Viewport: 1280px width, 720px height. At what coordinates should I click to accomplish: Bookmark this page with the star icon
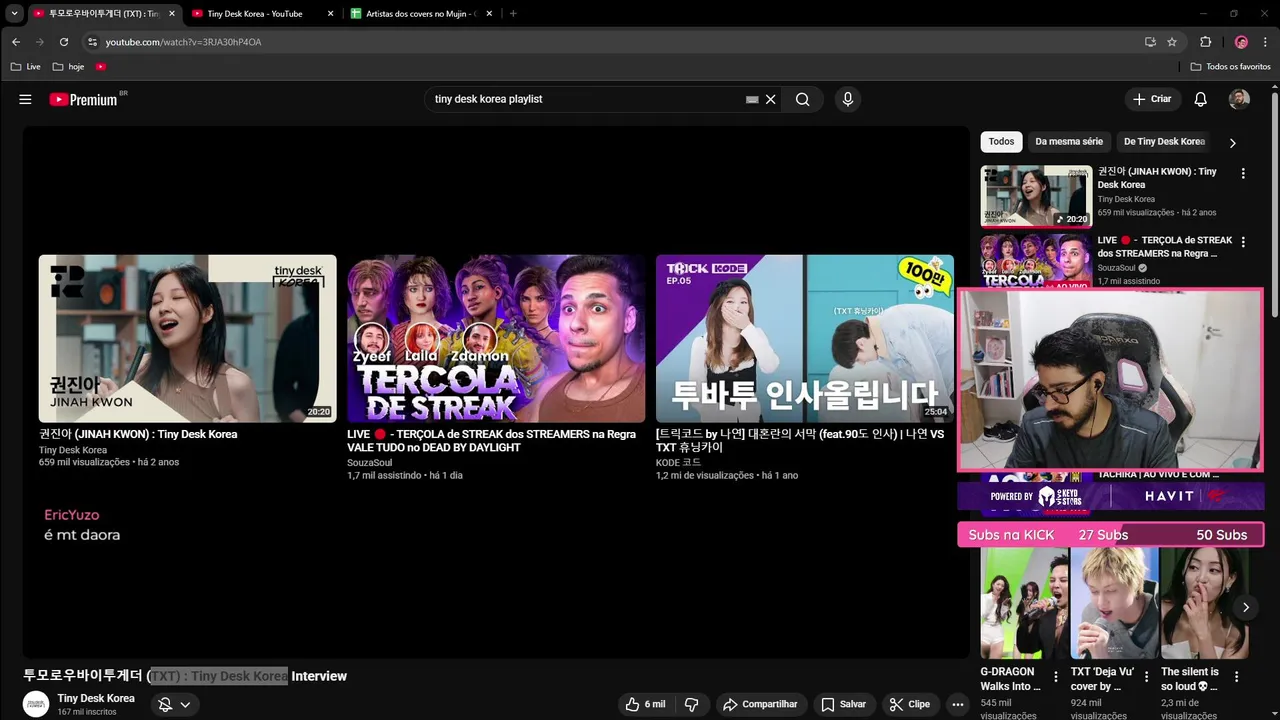tap(1172, 42)
